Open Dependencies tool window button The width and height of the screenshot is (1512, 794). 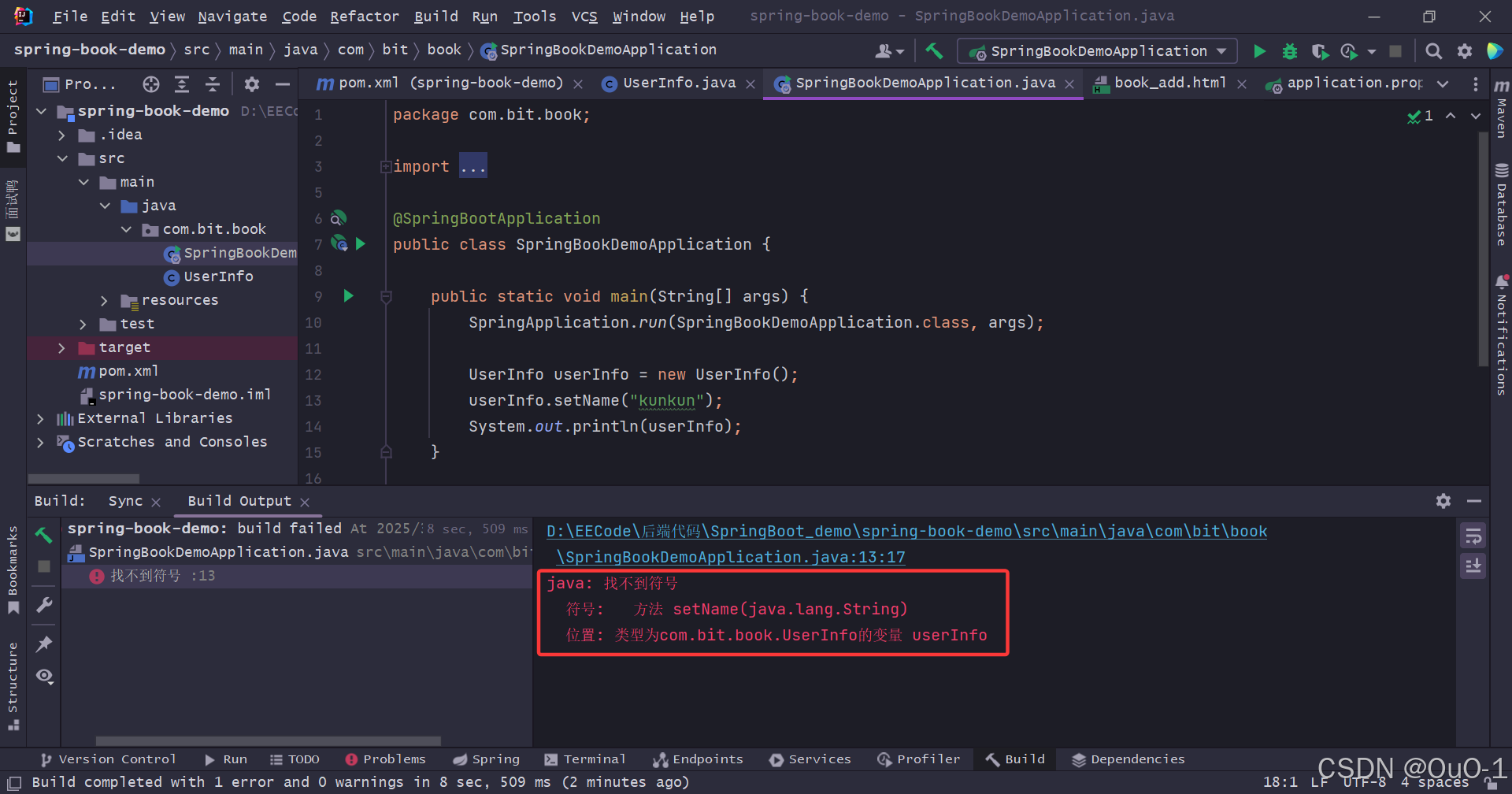click(x=1128, y=759)
